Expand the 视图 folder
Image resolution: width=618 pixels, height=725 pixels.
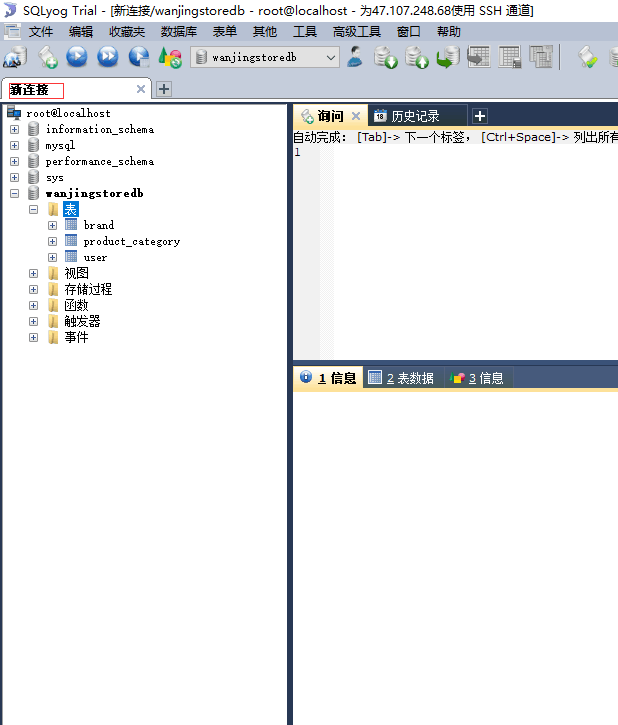pos(33,274)
